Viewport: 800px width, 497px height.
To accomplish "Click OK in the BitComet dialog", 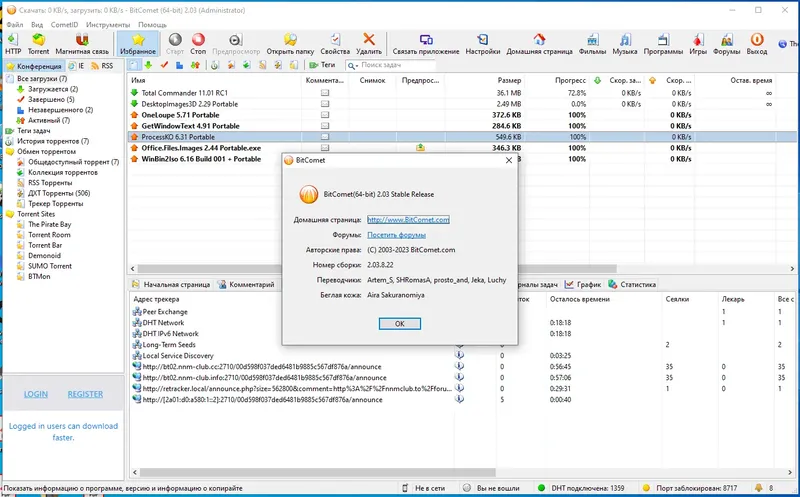I will click(399, 324).
